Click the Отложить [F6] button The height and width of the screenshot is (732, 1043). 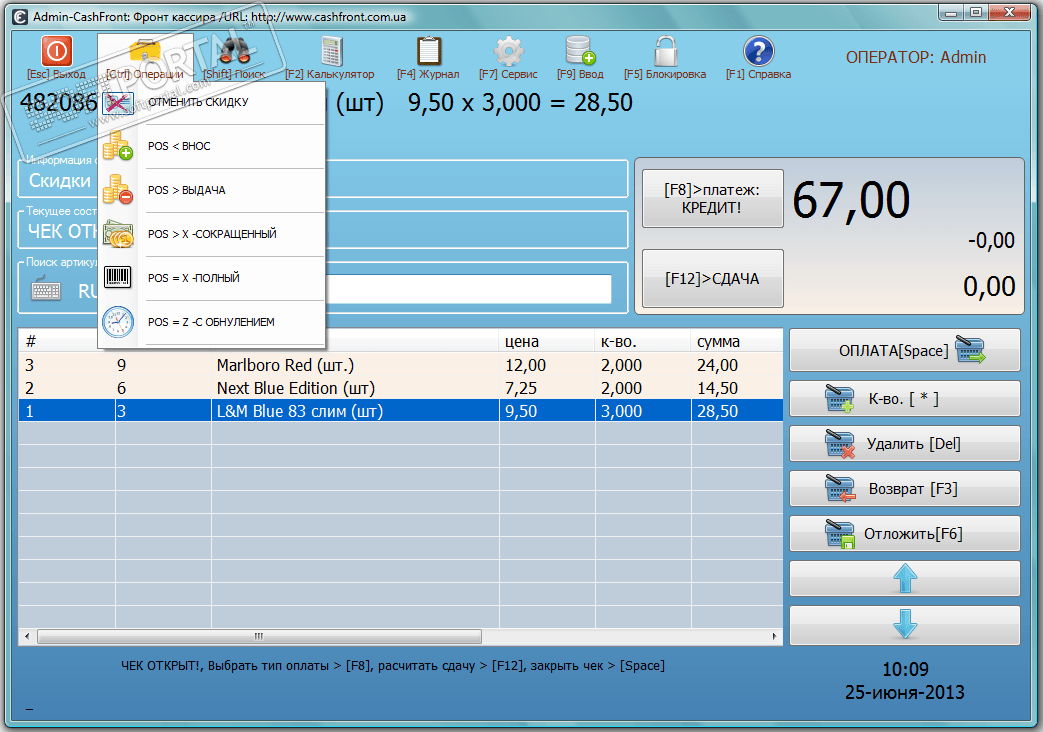click(905, 534)
